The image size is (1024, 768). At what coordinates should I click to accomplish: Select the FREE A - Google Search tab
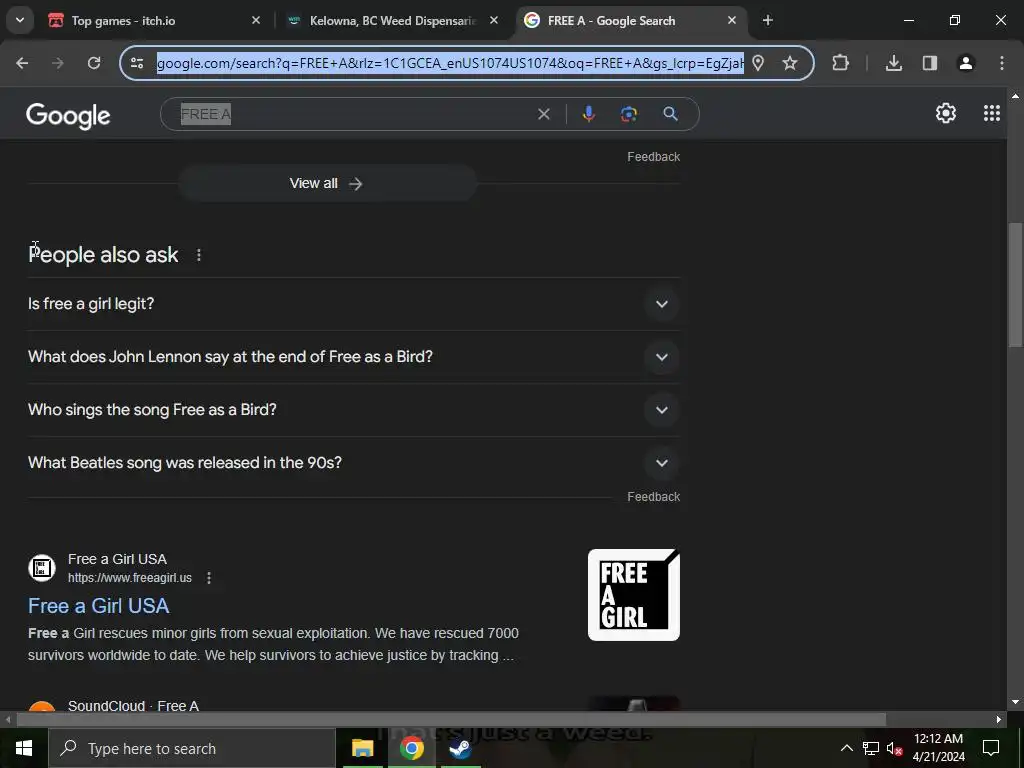(x=630, y=21)
